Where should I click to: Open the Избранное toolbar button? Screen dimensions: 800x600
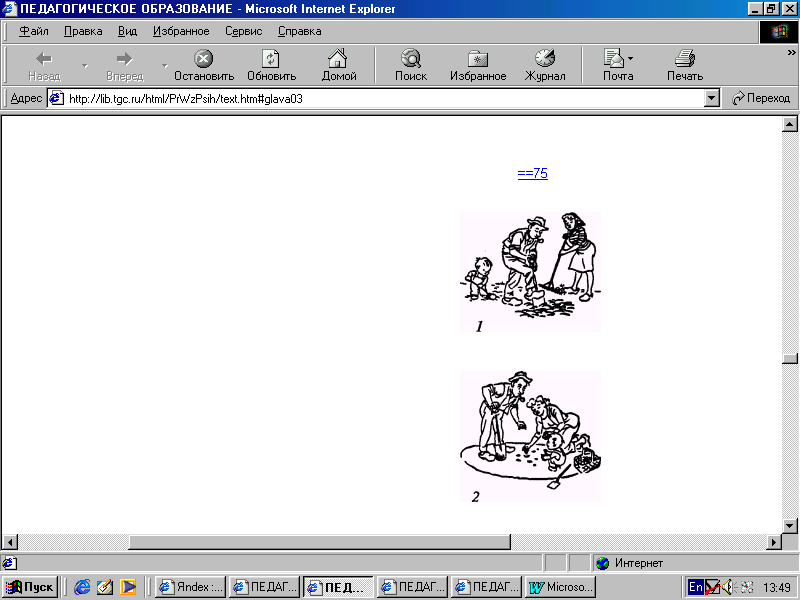pyautogui.click(x=478, y=65)
